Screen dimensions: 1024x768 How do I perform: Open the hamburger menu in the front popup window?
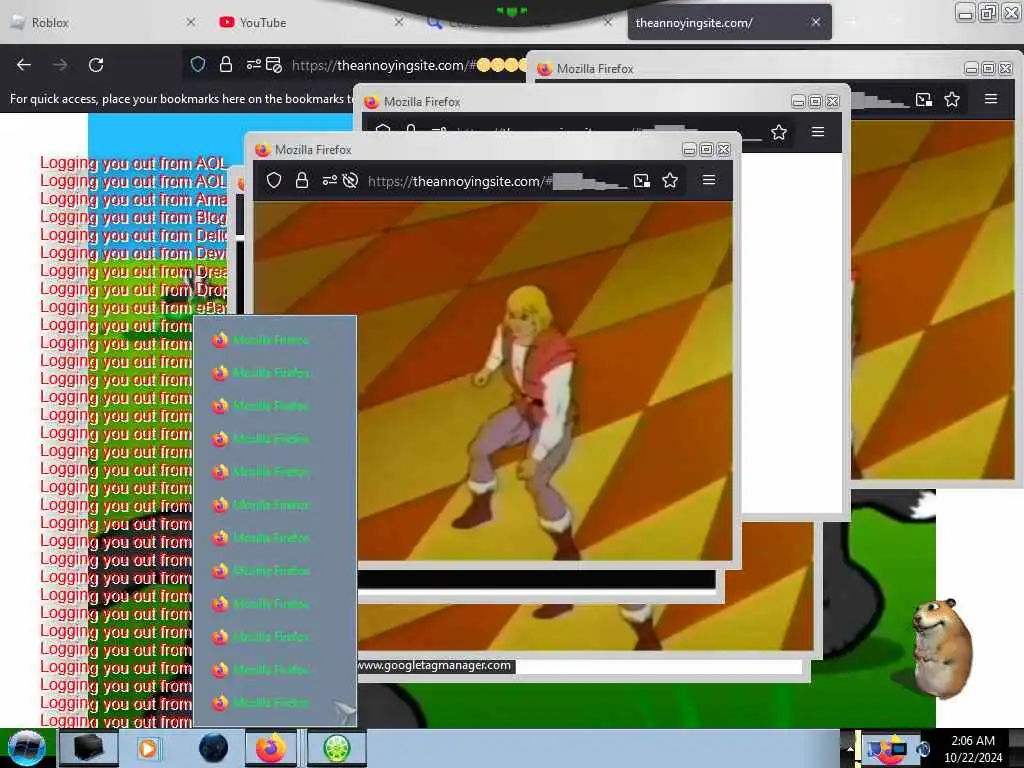coord(709,180)
